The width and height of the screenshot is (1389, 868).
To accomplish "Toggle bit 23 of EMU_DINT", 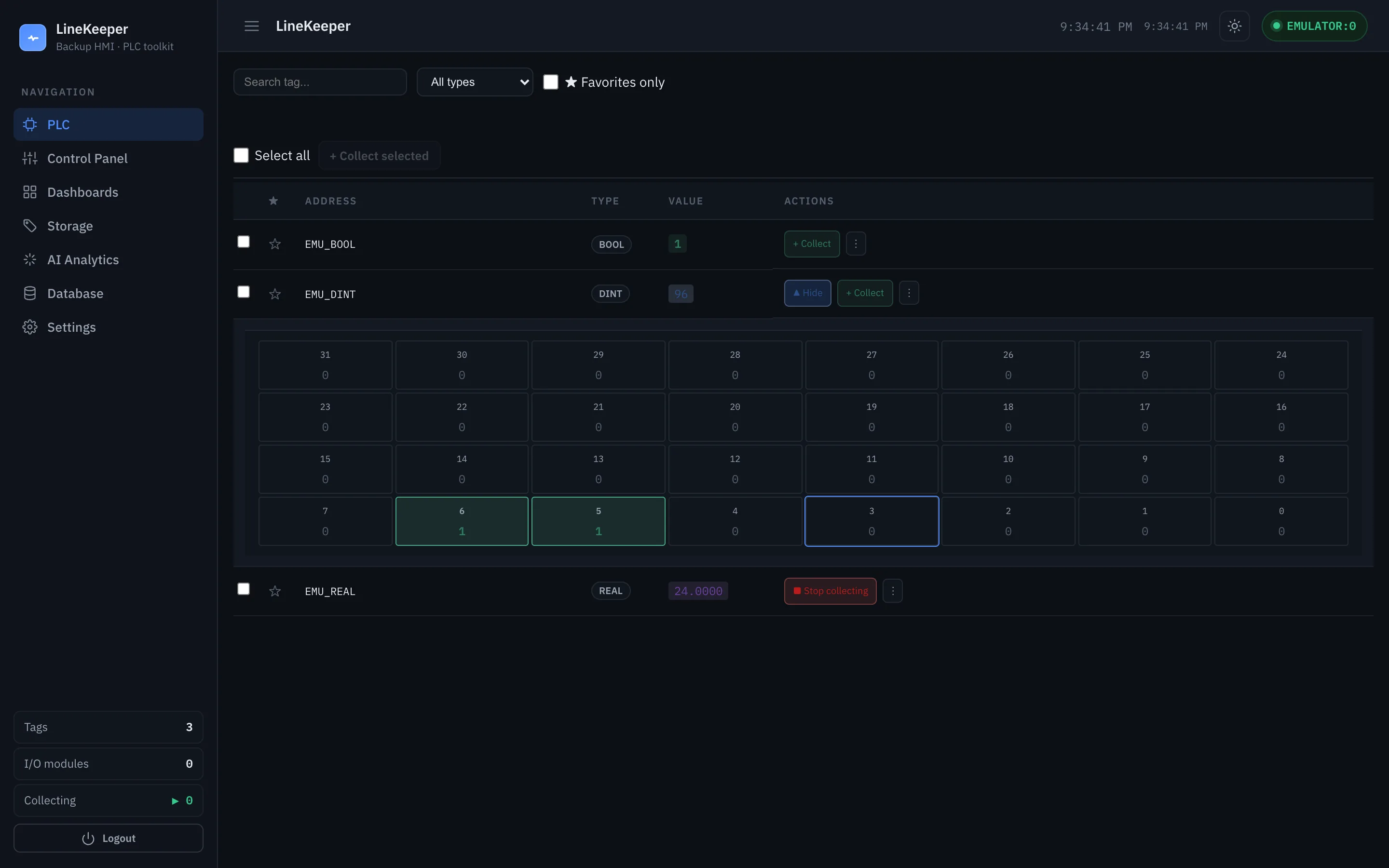I will (326, 417).
